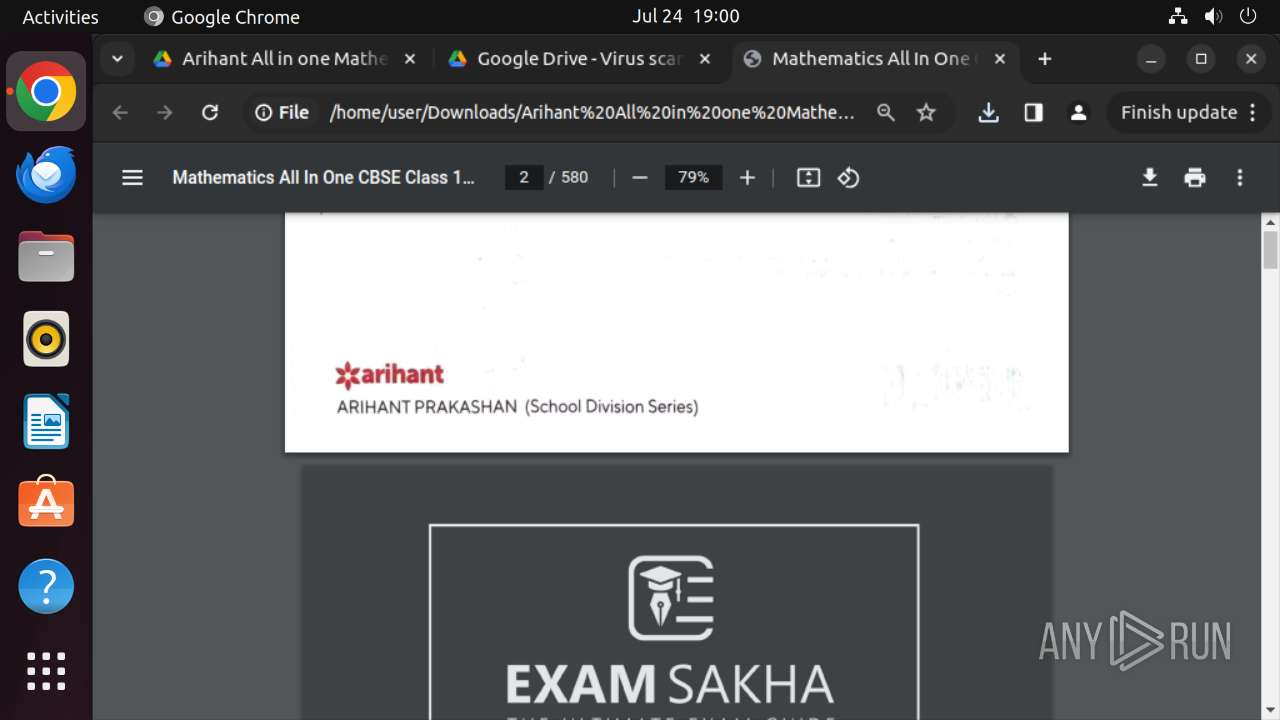Close the Arihant All in one tab
Image resolution: width=1280 pixels, height=720 pixels.
tap(409, 59)
